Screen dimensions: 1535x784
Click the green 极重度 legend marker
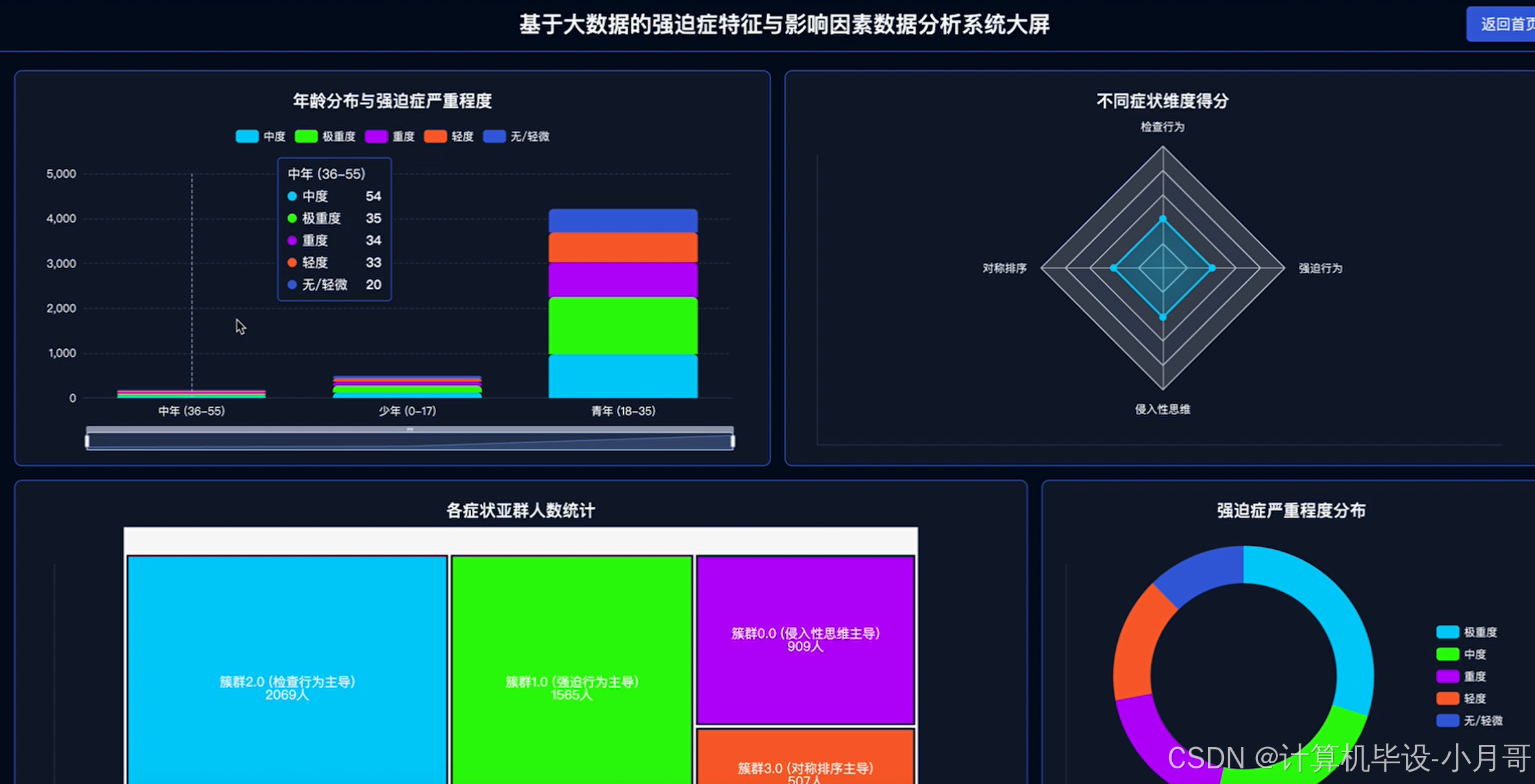(305, 136)
